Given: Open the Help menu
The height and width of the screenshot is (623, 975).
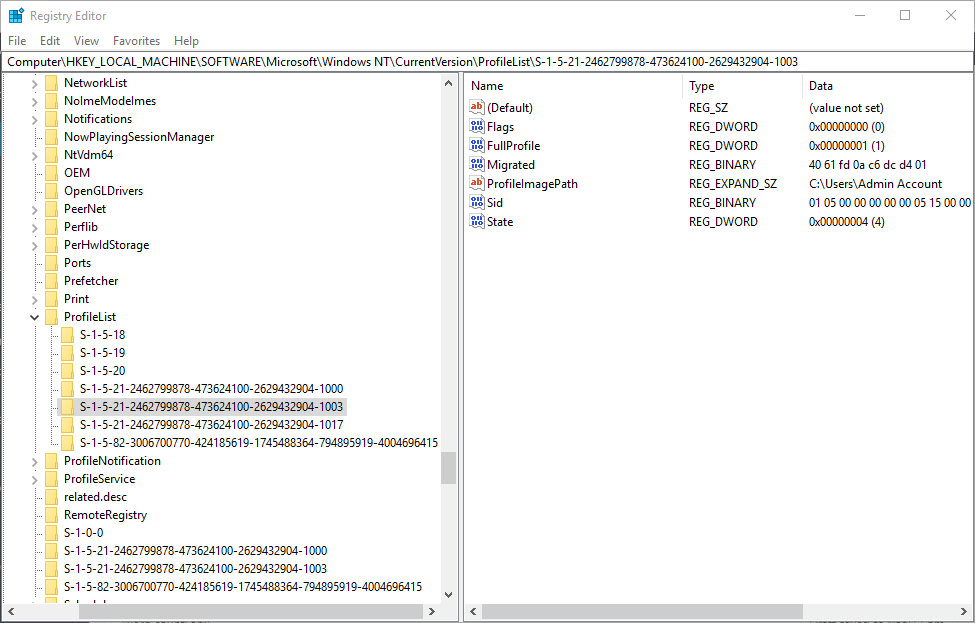Looking at the screenshot, I should [186, 41].
